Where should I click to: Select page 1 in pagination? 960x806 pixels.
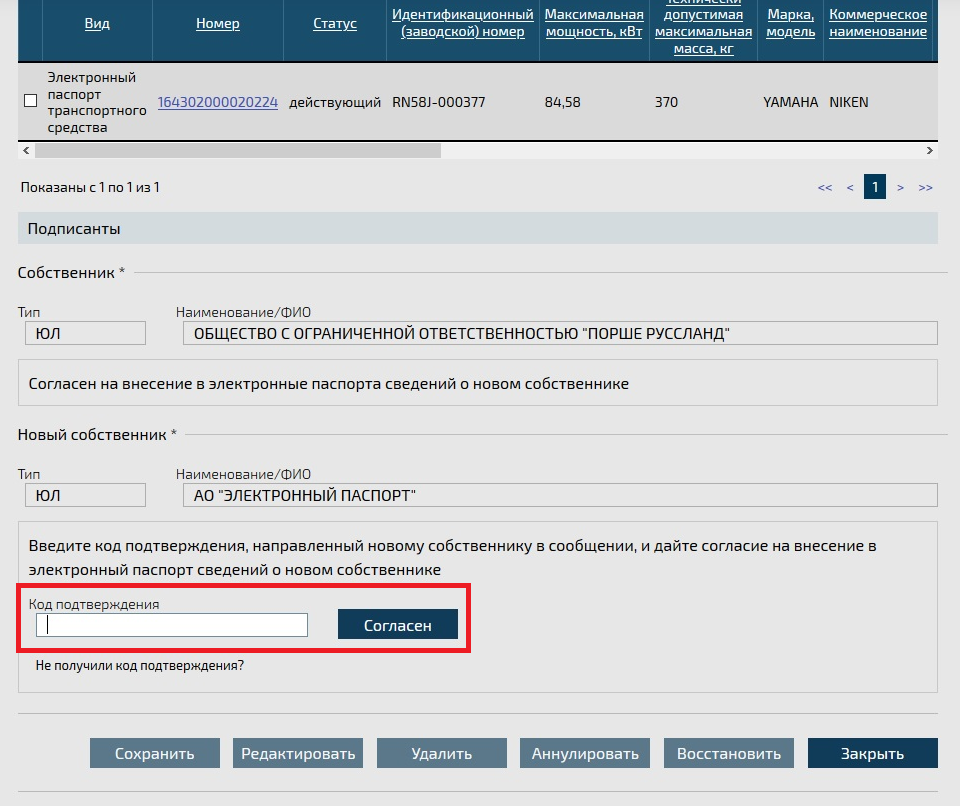point(875,187)
